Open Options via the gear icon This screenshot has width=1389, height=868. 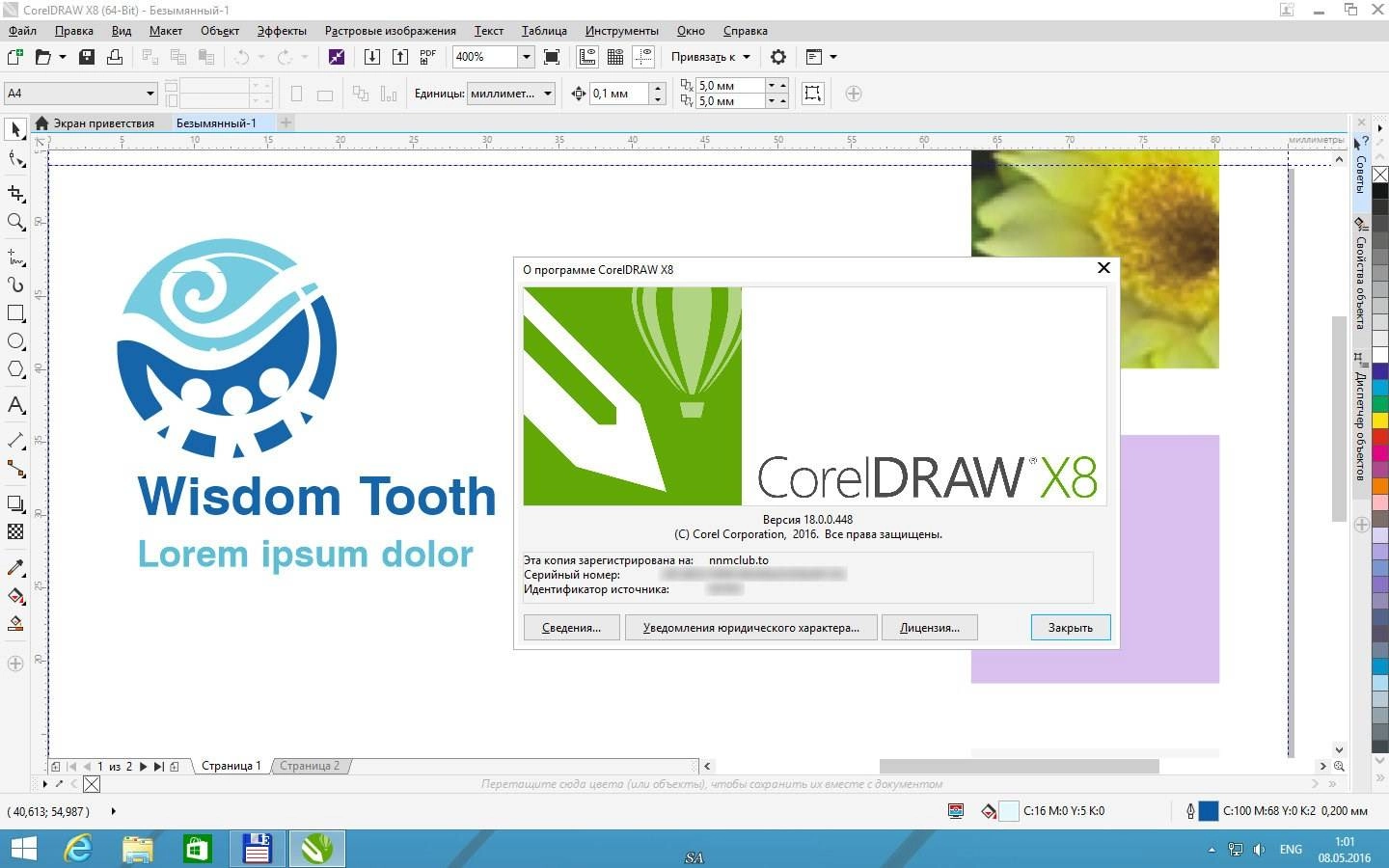tap(778, 57)
